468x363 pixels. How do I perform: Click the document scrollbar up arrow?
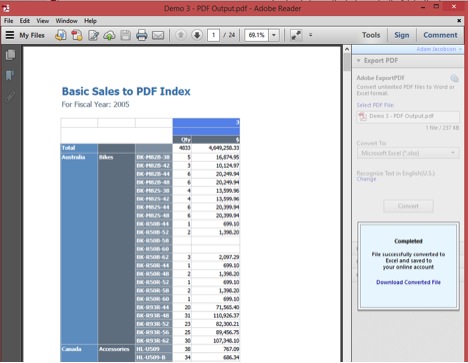(347, 49)
